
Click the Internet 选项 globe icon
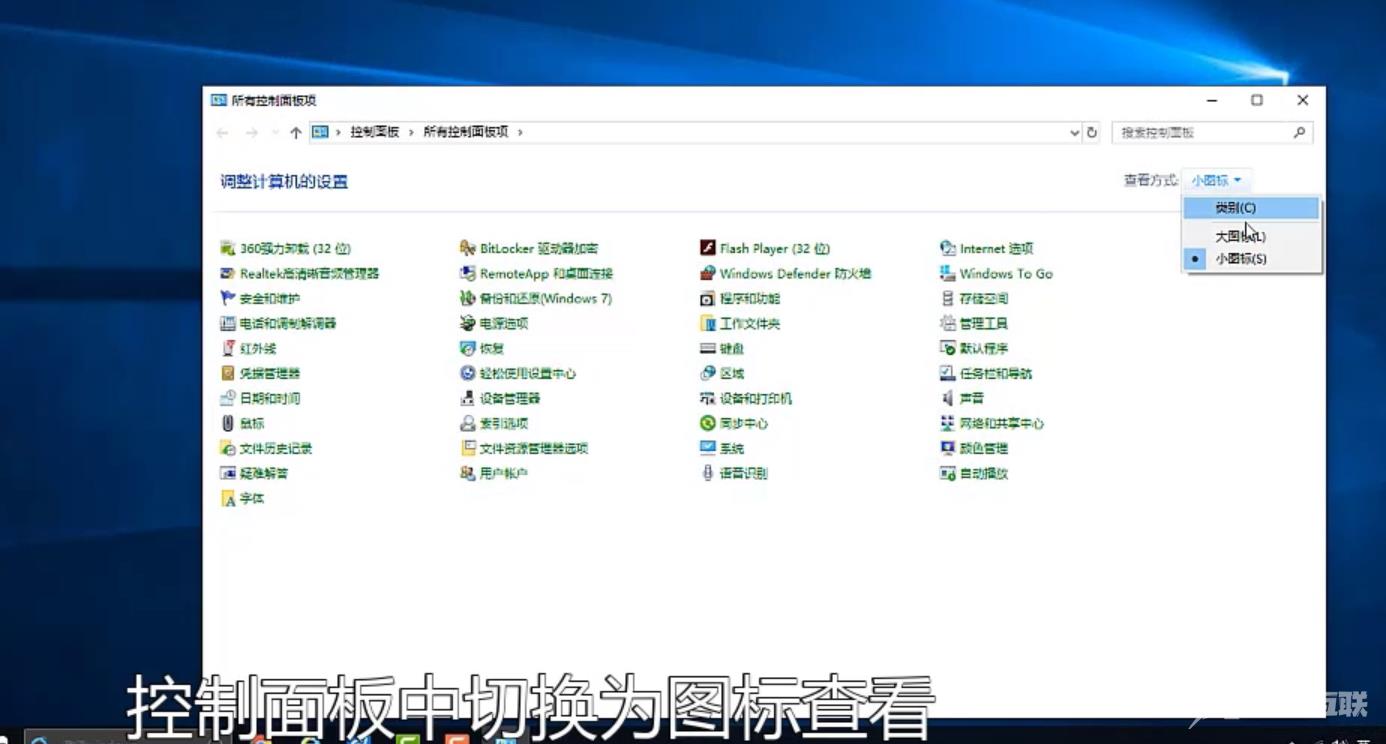coord(947,248)
